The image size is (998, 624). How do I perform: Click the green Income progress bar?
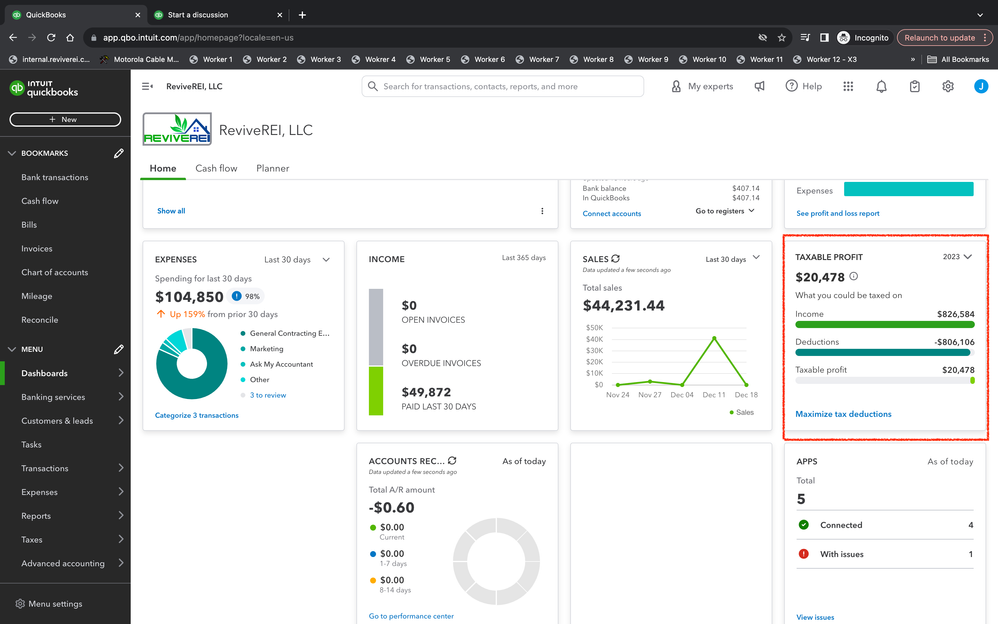point(885,325)
